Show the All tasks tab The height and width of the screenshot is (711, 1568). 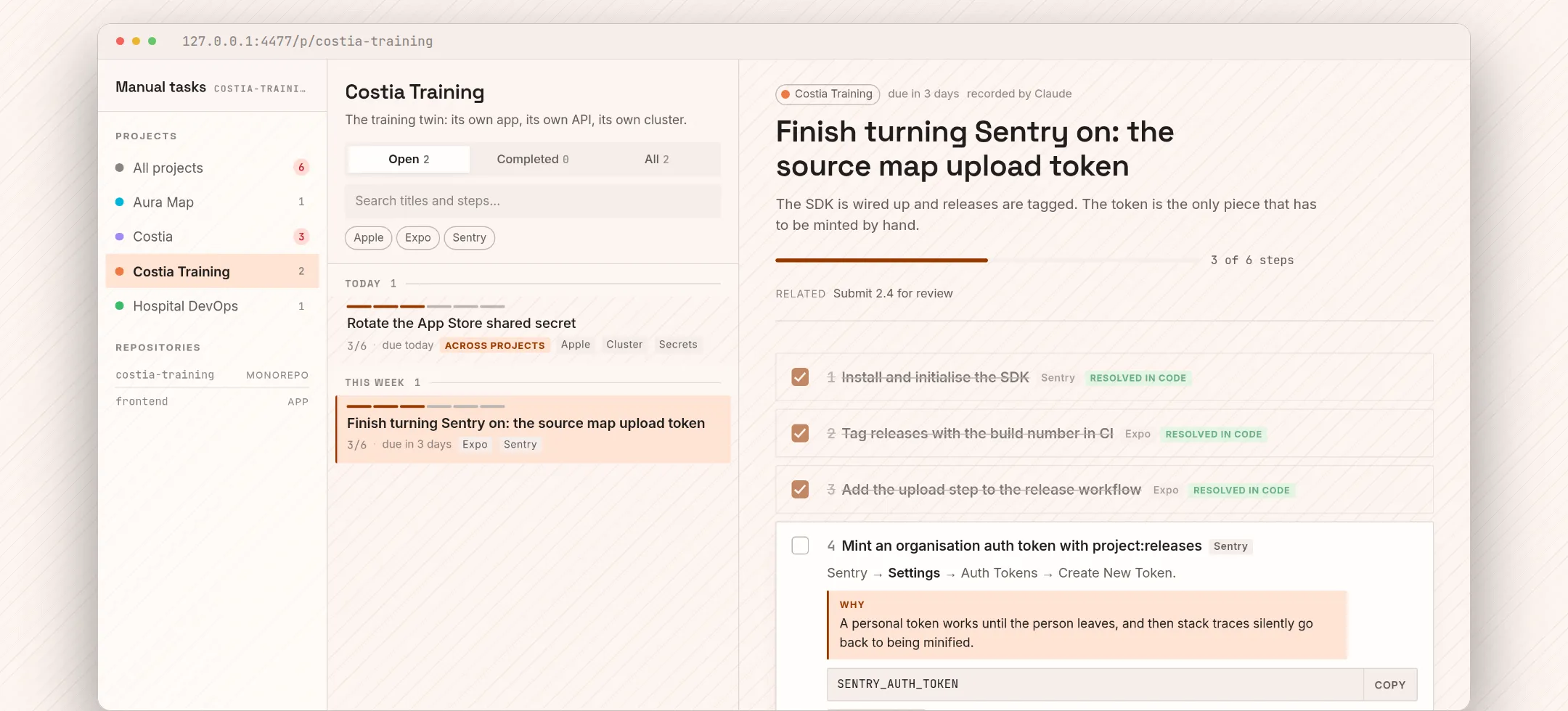657,159
